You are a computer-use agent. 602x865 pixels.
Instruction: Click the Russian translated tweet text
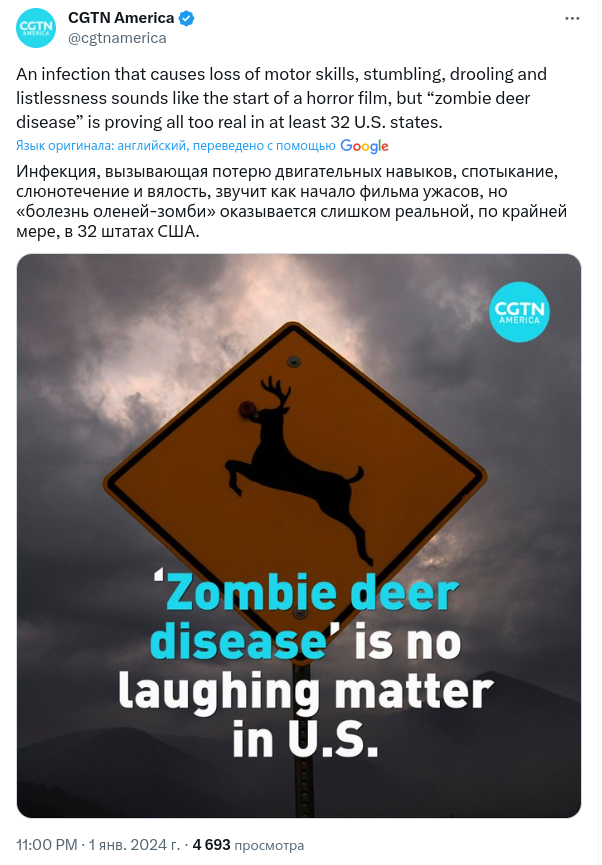291,201
